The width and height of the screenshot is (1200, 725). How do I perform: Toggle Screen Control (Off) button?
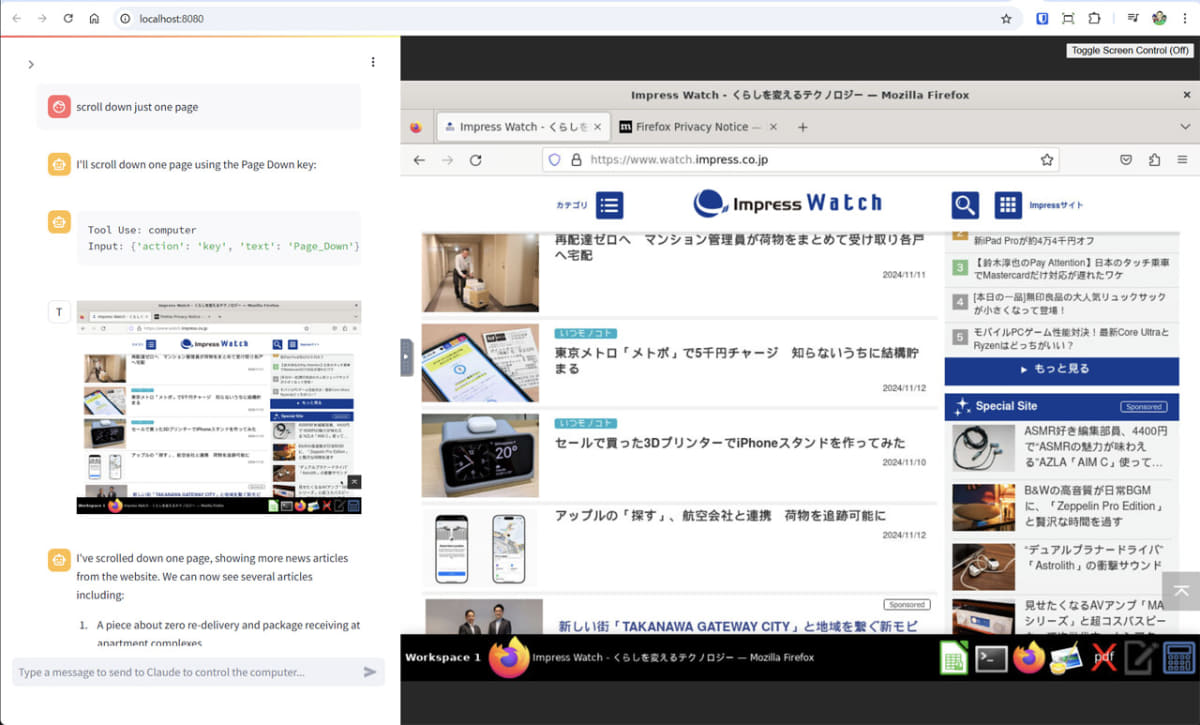(x=1131, y=50)
